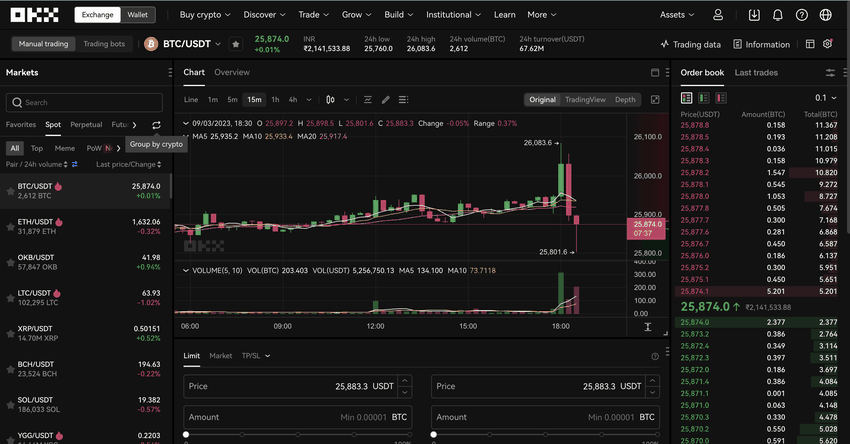This screenshot has height=444, width=850.
Task: Open the candlestick chart type icon
Action: (x=330, y=100)
